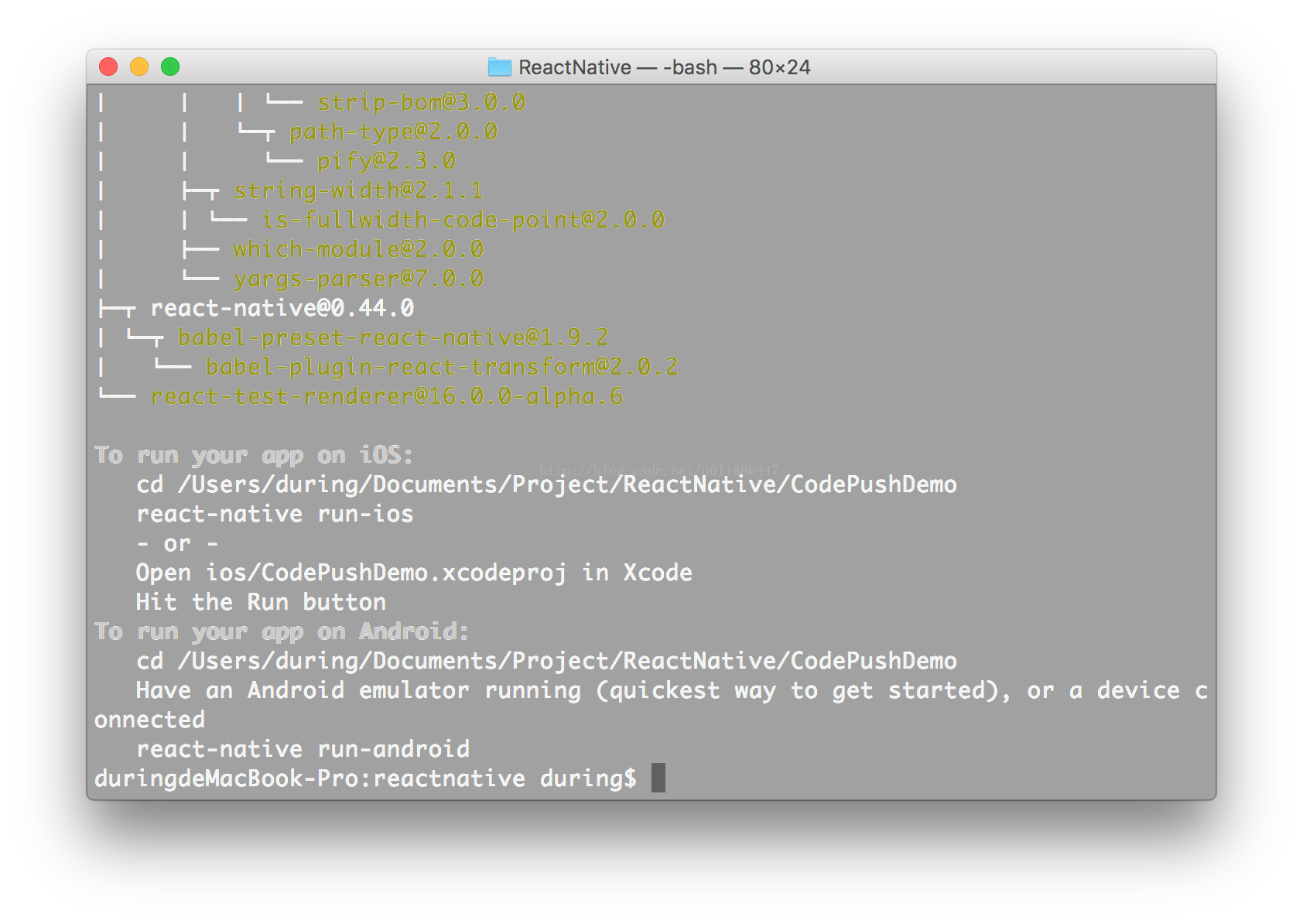Click the cd CodePushDemo line under Android
The image size is (1303, 924).
click(x=546, y=661)
